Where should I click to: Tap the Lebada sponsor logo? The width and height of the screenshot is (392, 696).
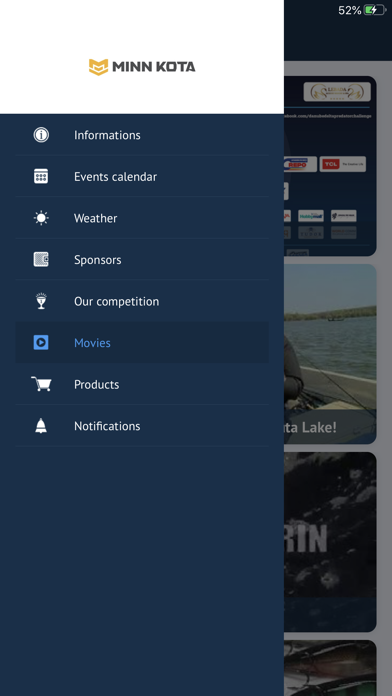[337, 91]
